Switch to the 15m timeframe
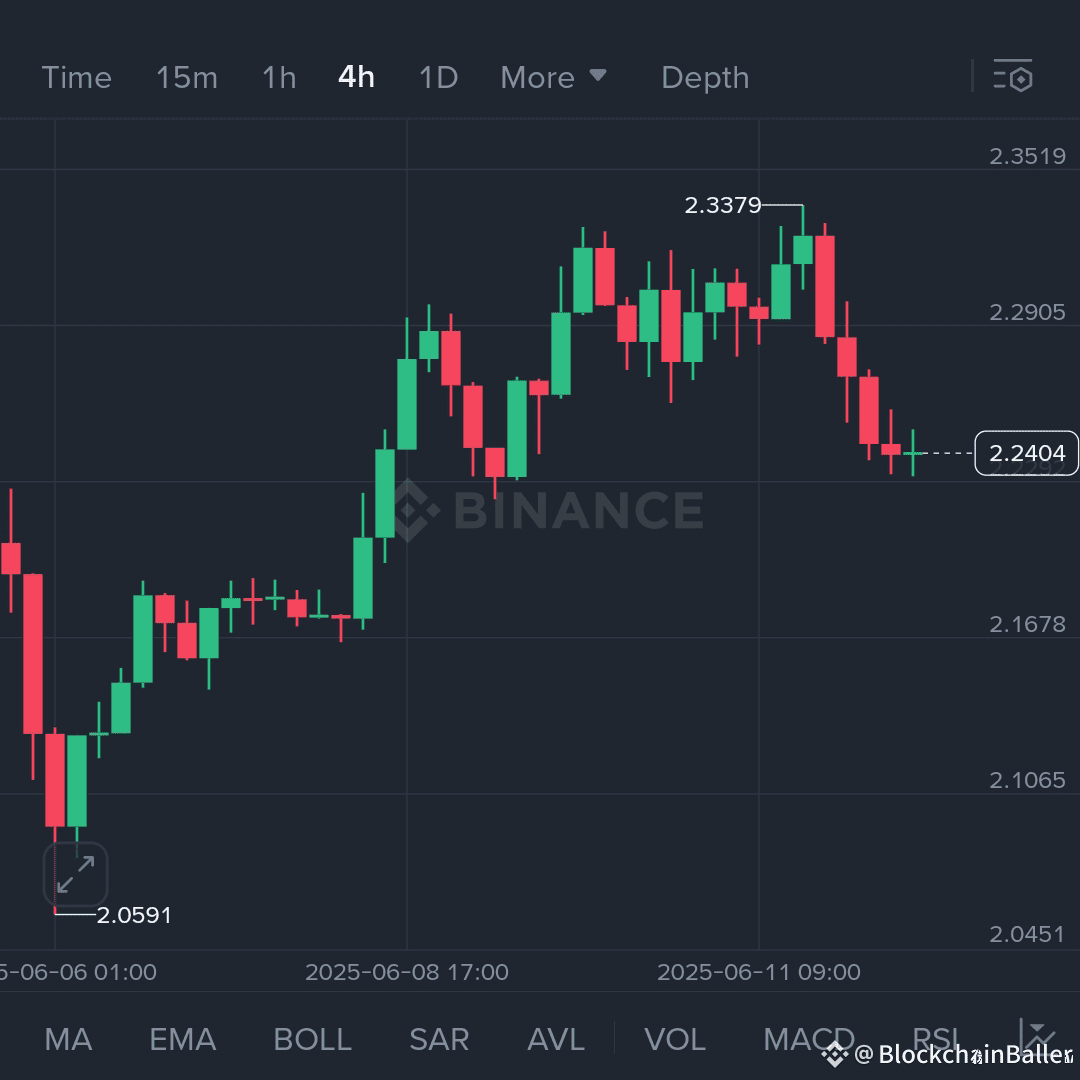The image size is (1080, 1080). coord(187,77)
